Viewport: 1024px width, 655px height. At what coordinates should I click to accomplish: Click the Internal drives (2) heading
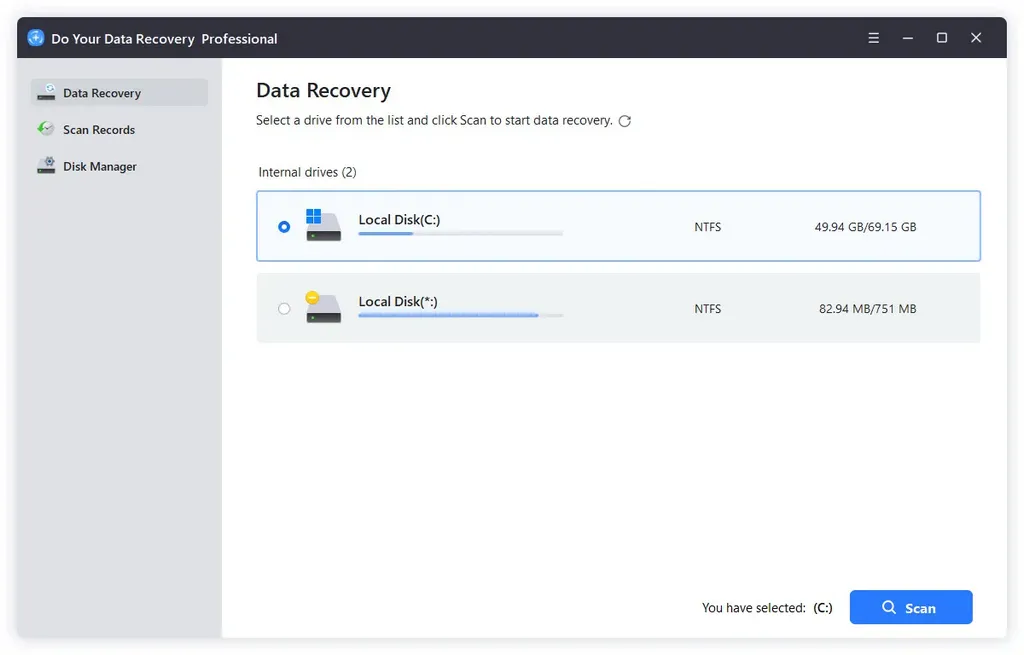coord(308,172)
